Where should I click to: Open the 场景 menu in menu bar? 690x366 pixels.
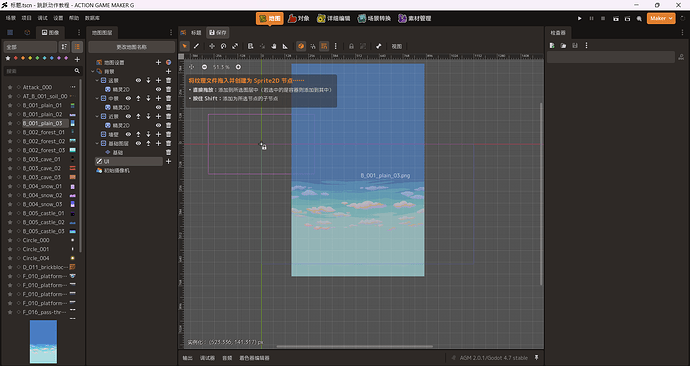click(x=11, y=18)
